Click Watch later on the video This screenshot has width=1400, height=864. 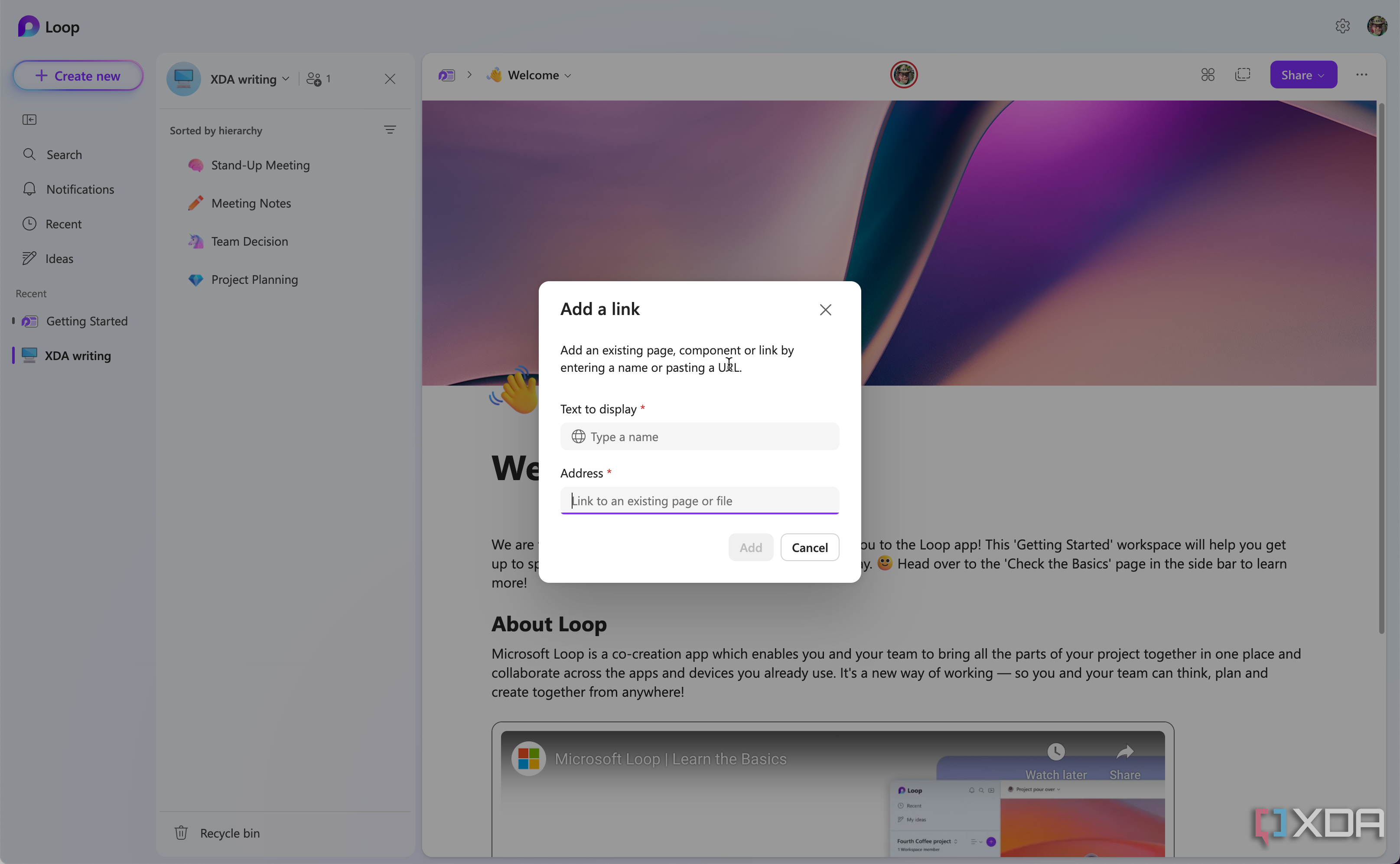pos(1056,762)
